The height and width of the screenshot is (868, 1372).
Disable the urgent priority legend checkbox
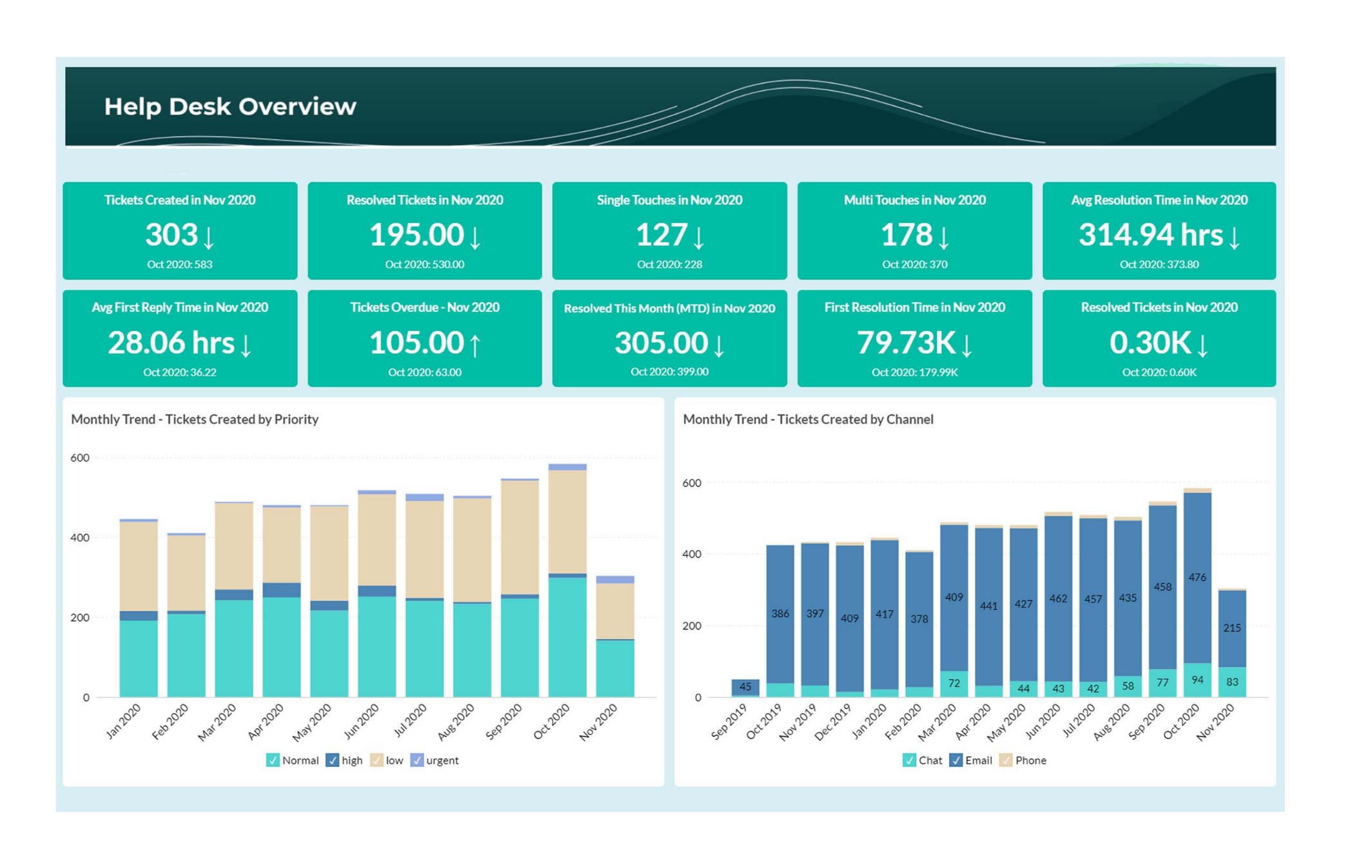[417, 760]
